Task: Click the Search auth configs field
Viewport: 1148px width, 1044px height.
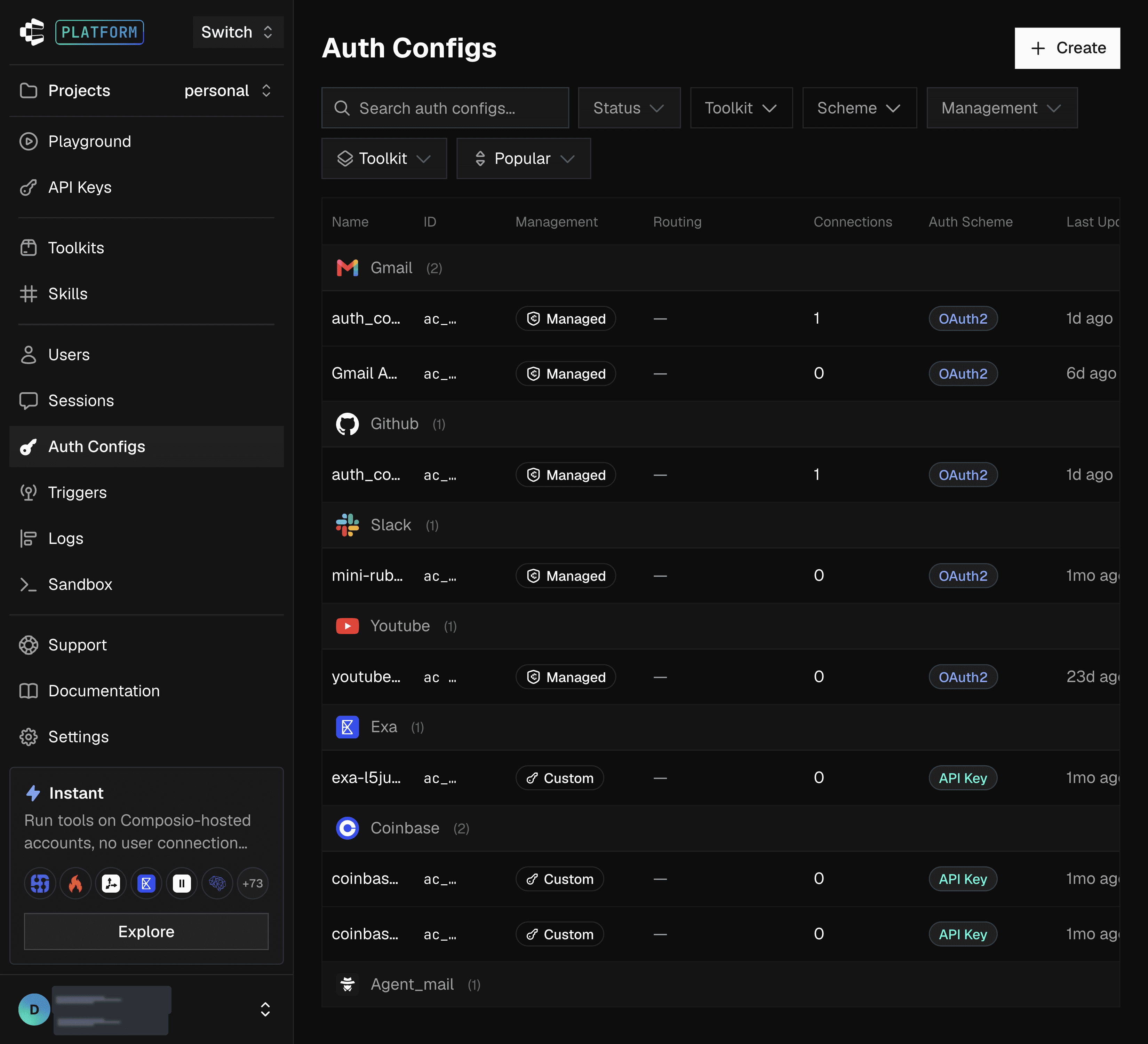Action: click(445, 108)
